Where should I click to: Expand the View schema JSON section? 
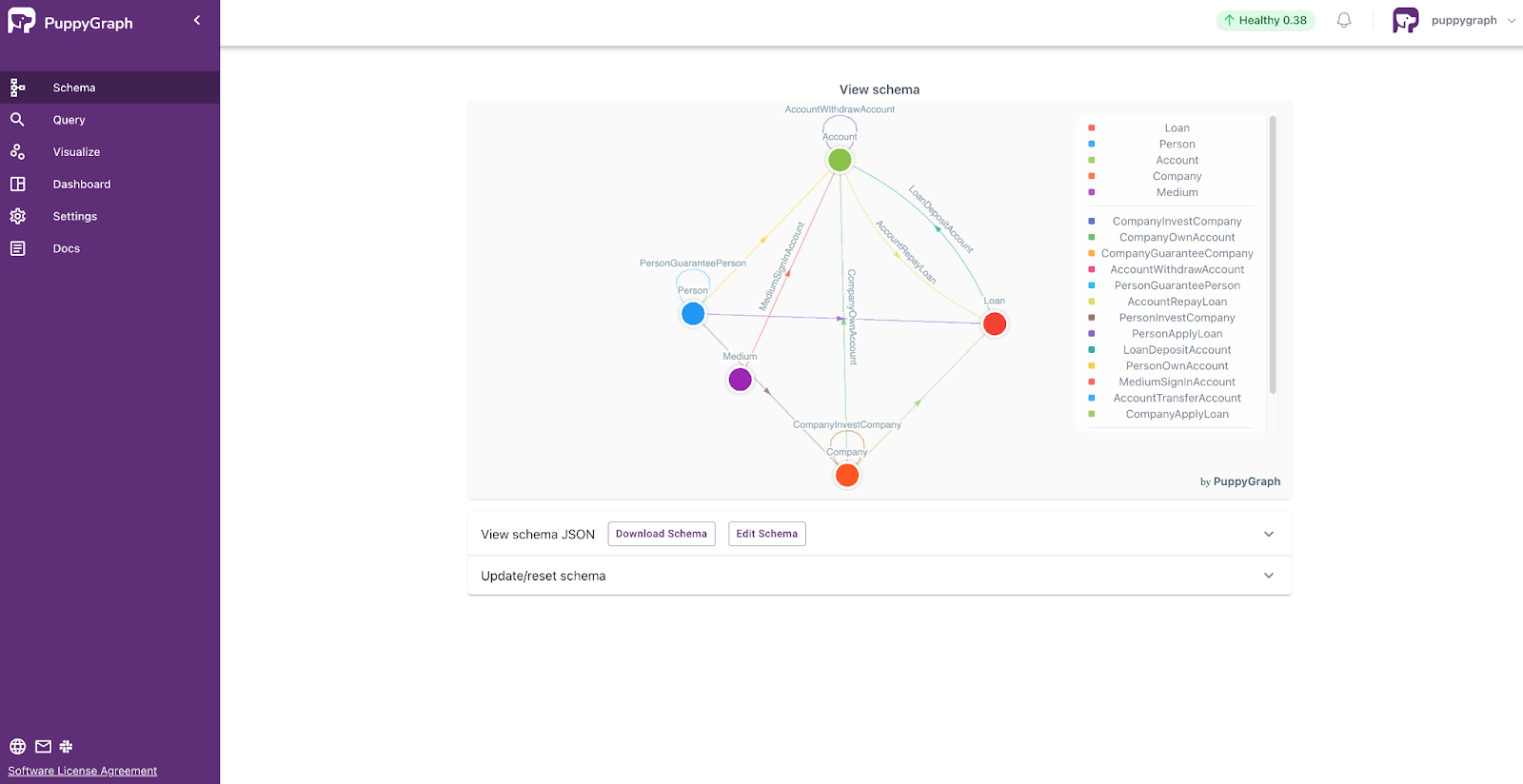[1268, 534]
